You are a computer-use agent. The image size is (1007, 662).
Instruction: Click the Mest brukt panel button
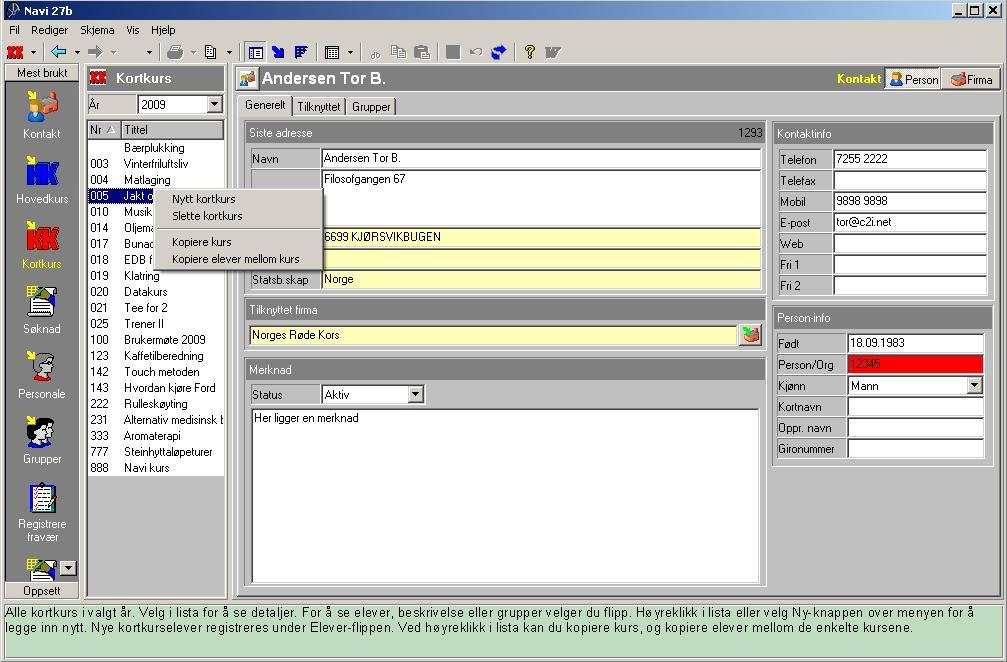(42, 73)
